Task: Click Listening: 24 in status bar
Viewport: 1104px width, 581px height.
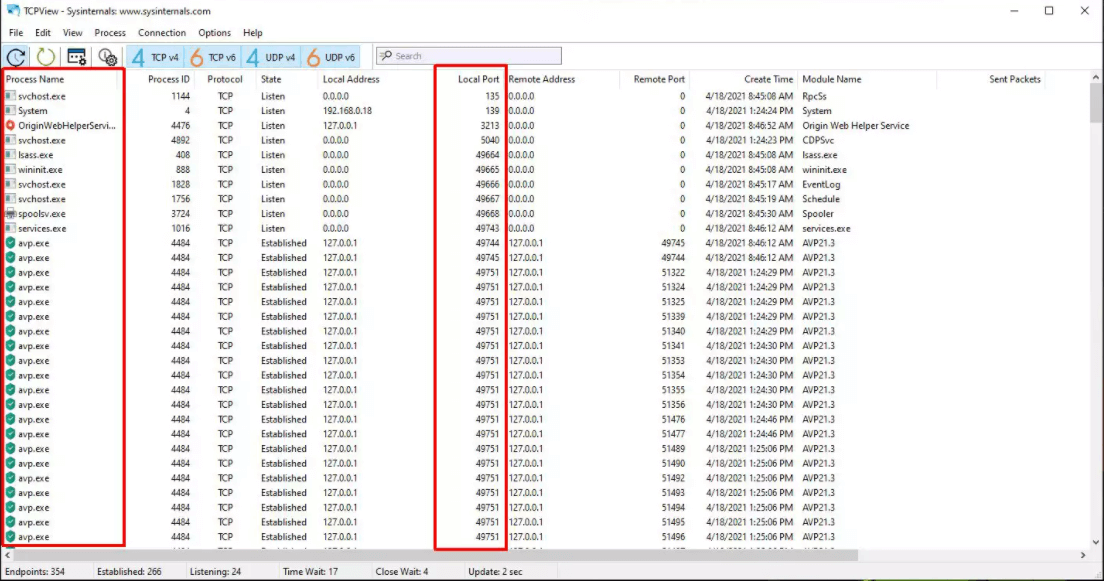Action: click(x=215, y=572)
